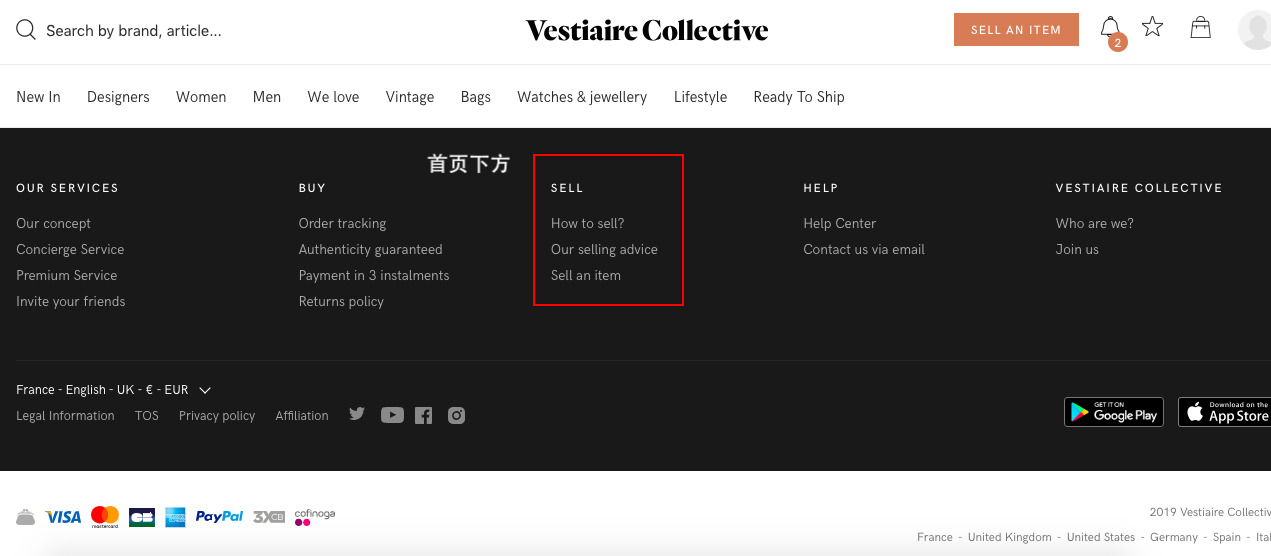
Task: Open the Twitter footer icon
Action: click(357, 414)
